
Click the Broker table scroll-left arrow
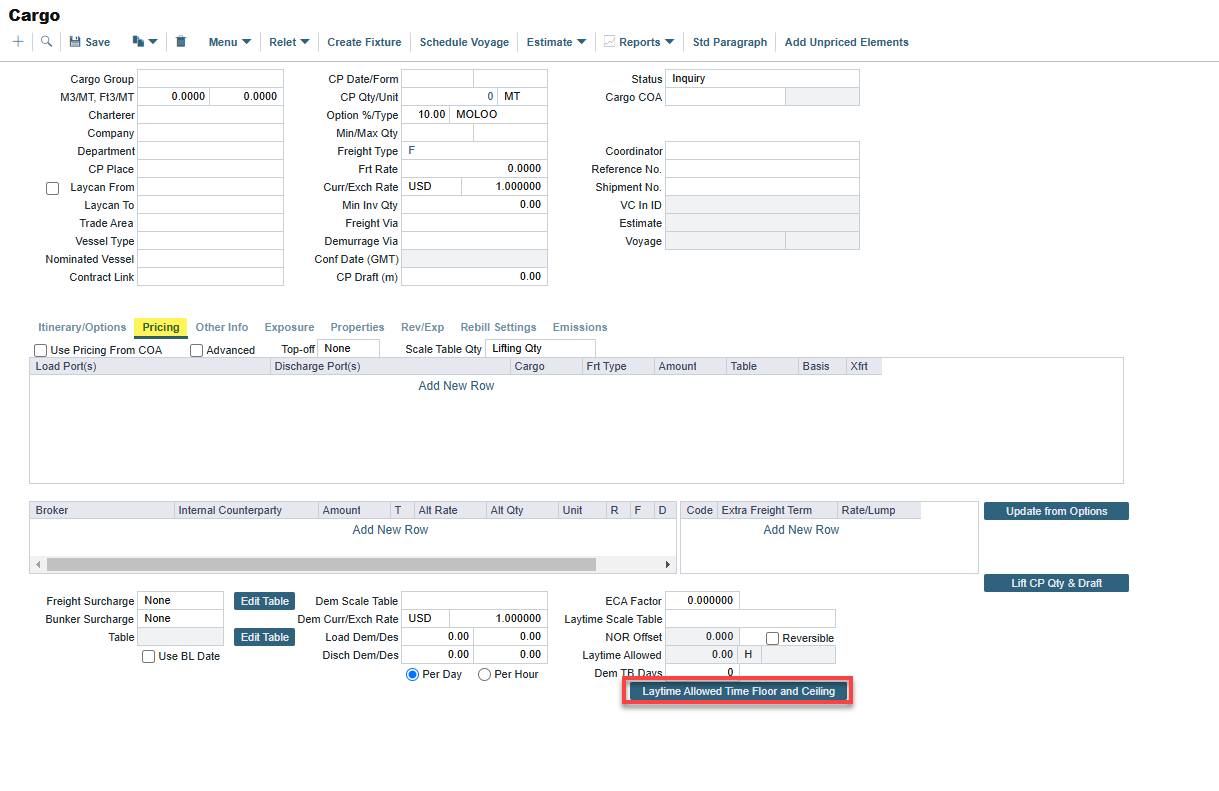(x=38, y=565)
